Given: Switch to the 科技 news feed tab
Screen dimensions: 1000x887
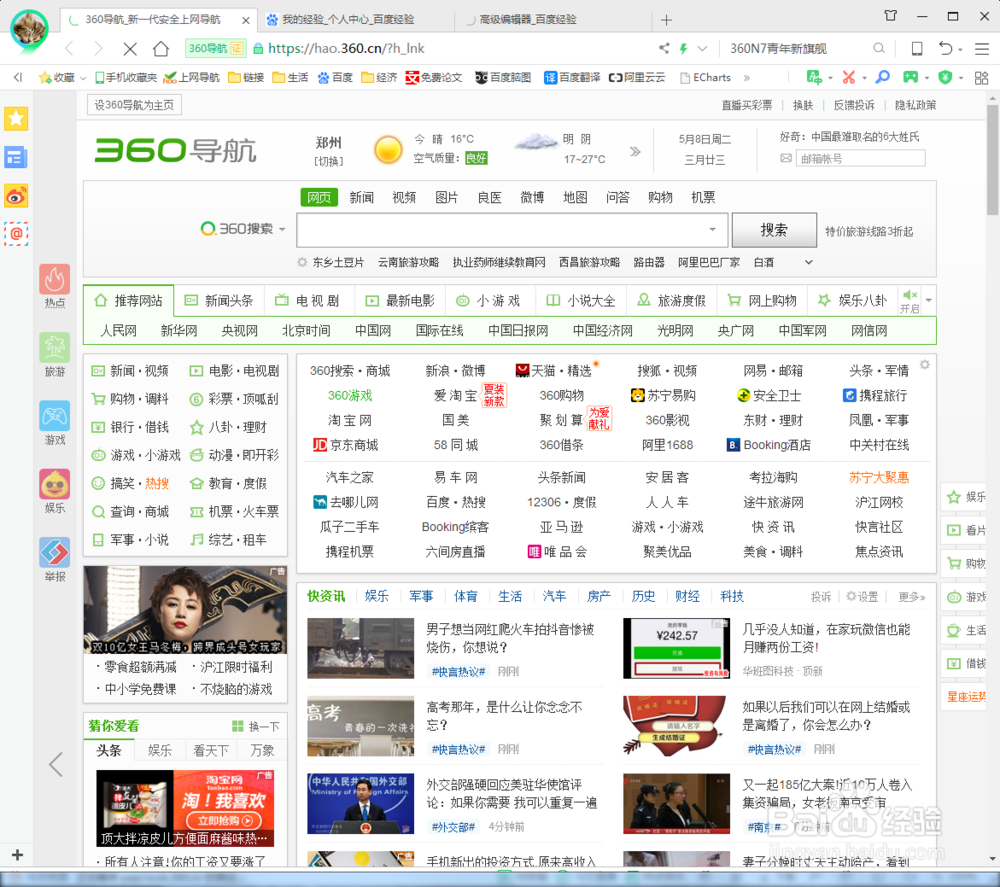Looking at the screenshot, I should [x=732, y=596].
